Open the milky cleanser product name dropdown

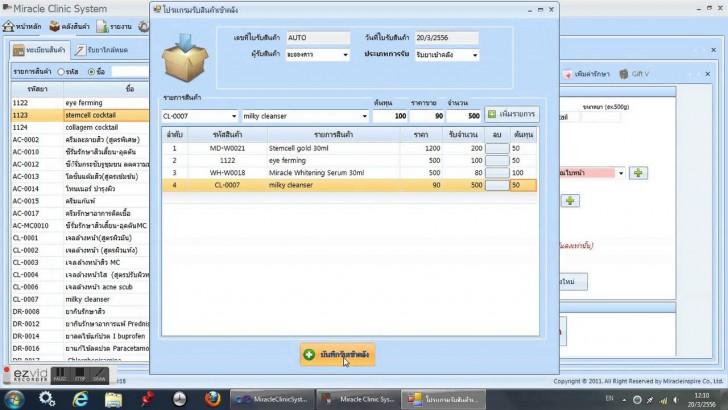coord(364,116)
